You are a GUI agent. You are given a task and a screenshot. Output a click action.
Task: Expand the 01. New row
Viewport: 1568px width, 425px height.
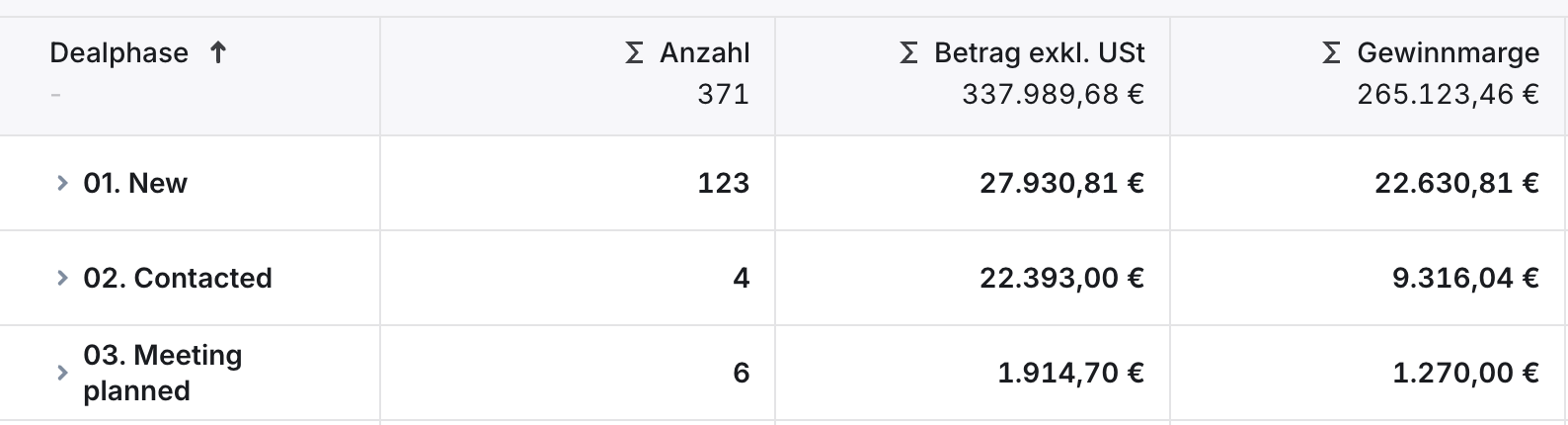click(62, 183)
